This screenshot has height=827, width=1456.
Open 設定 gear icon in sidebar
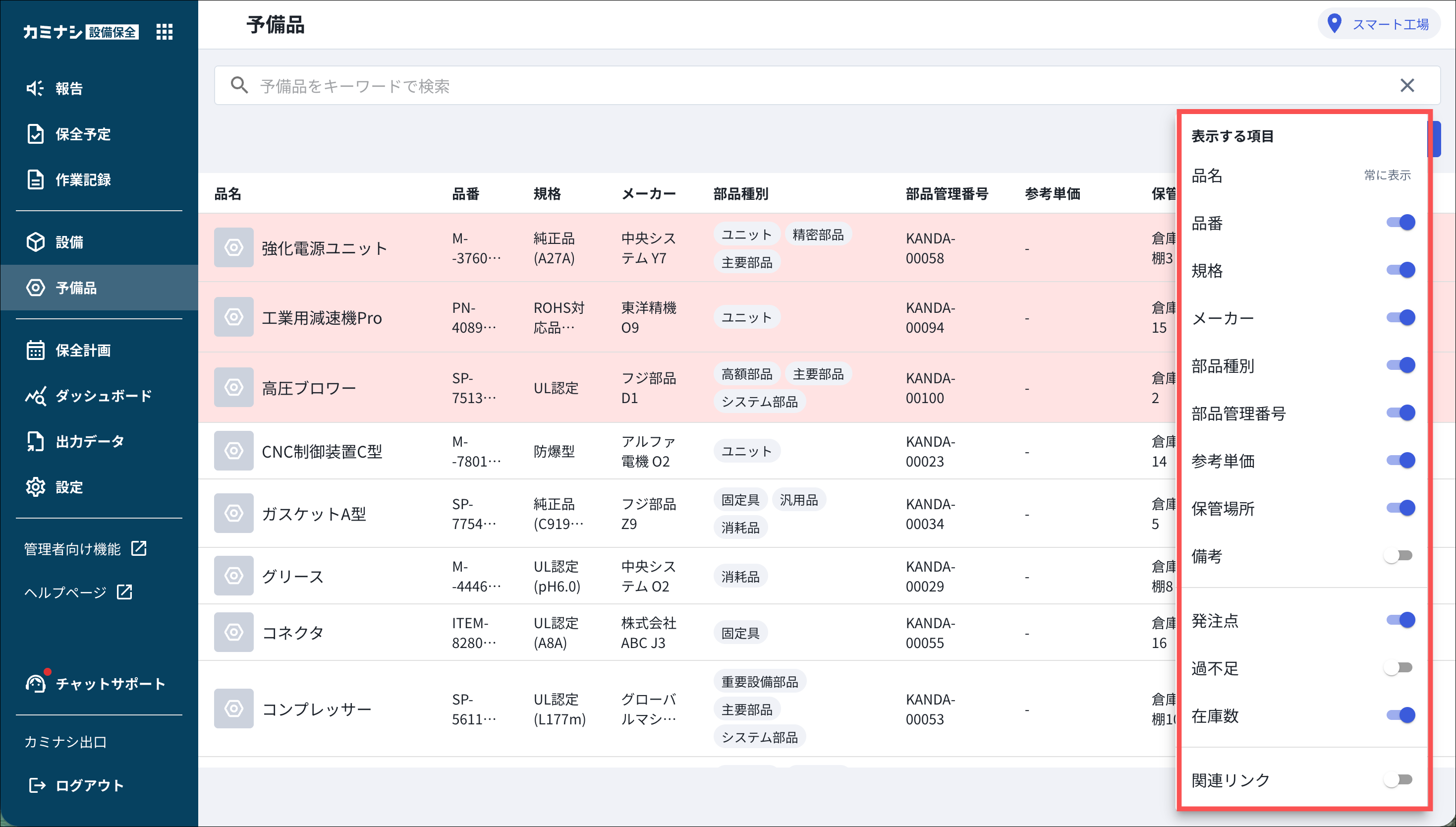click(x=35, y=487)
